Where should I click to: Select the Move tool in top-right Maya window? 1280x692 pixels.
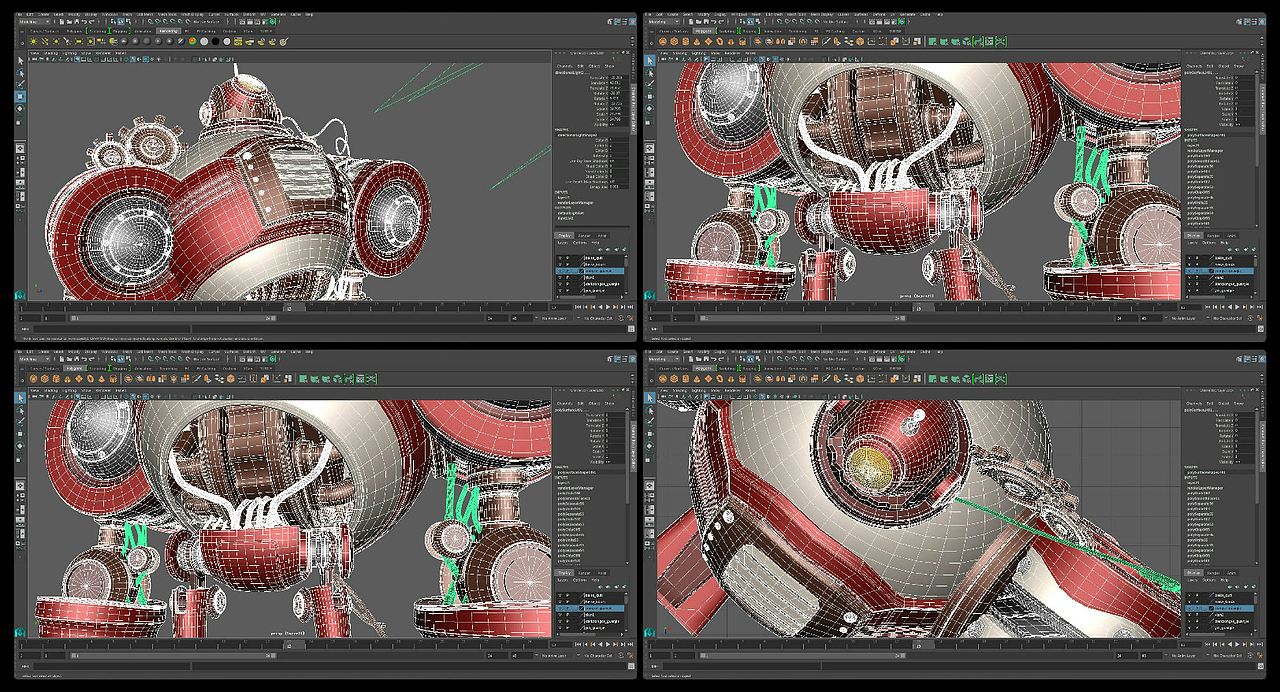pos(650,96)
